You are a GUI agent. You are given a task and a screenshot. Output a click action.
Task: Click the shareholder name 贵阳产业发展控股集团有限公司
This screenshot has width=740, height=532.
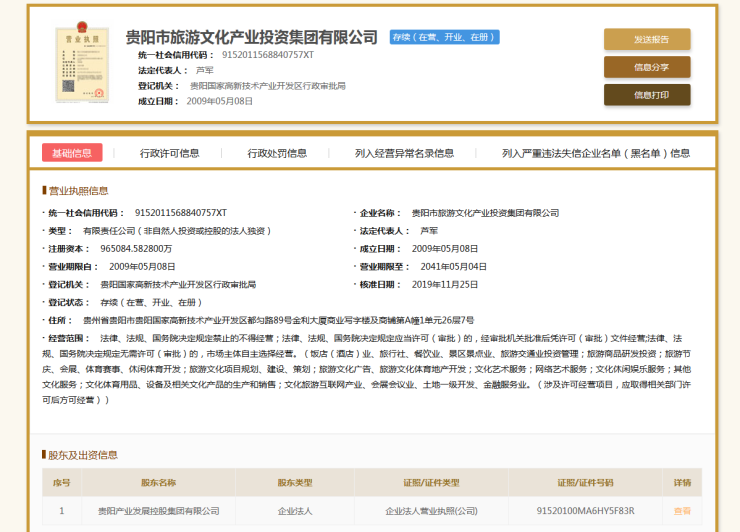(x=159, y=511)
